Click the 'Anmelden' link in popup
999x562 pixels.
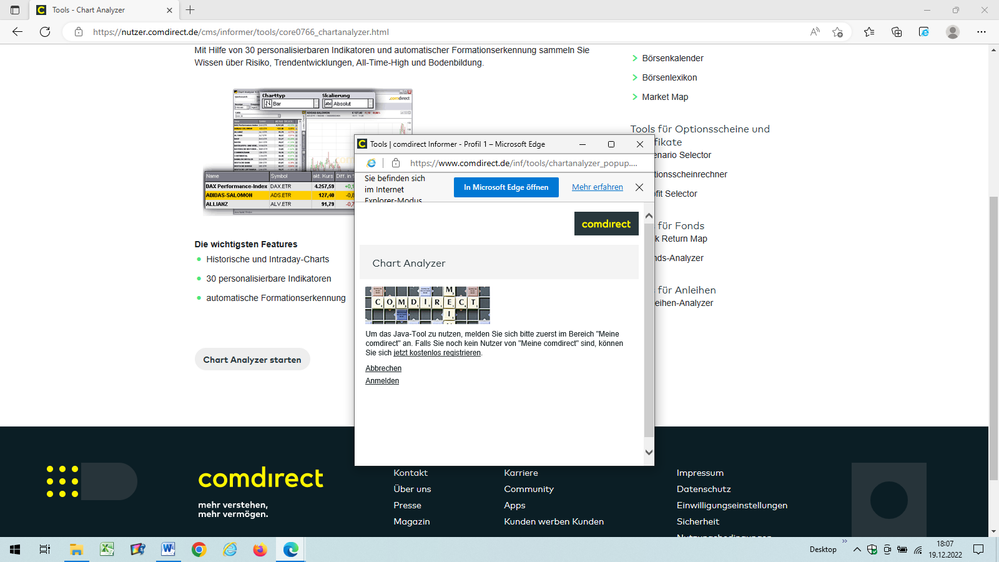pyautogui.click(x=382, y=381)
